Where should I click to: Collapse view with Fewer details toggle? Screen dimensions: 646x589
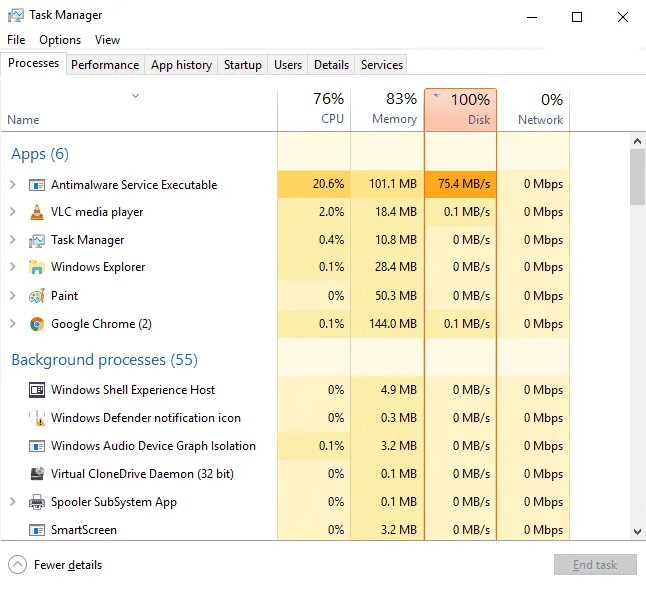(x=18, y=565)
